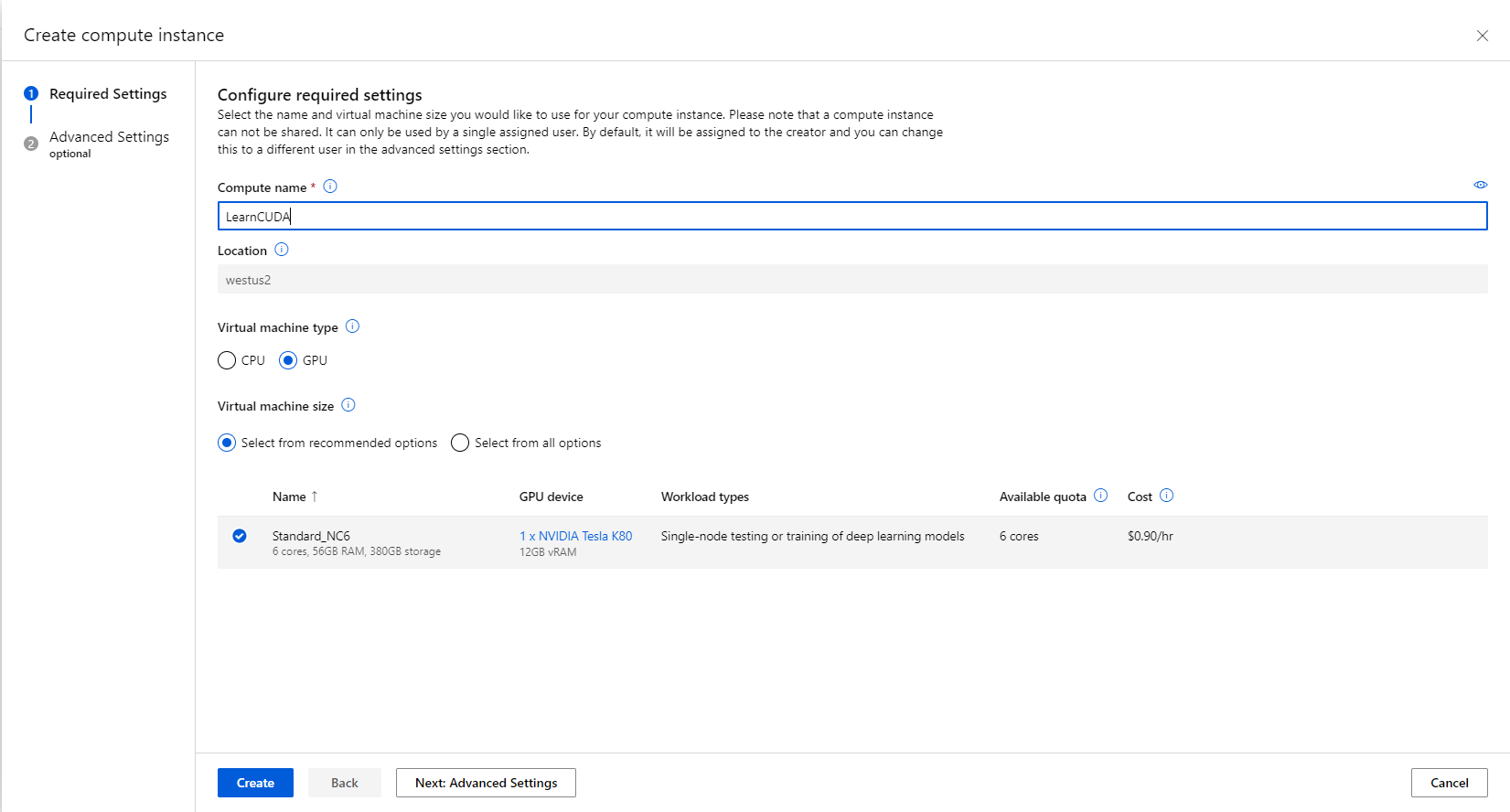Focus the Compute name input field
Image resolution: width=1510 pixels, height=812 pixels.
852,216
